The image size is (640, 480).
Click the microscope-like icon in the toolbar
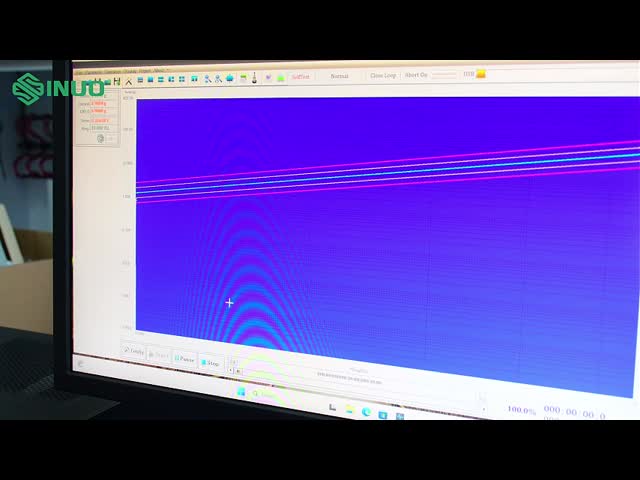tap(254, 78)
